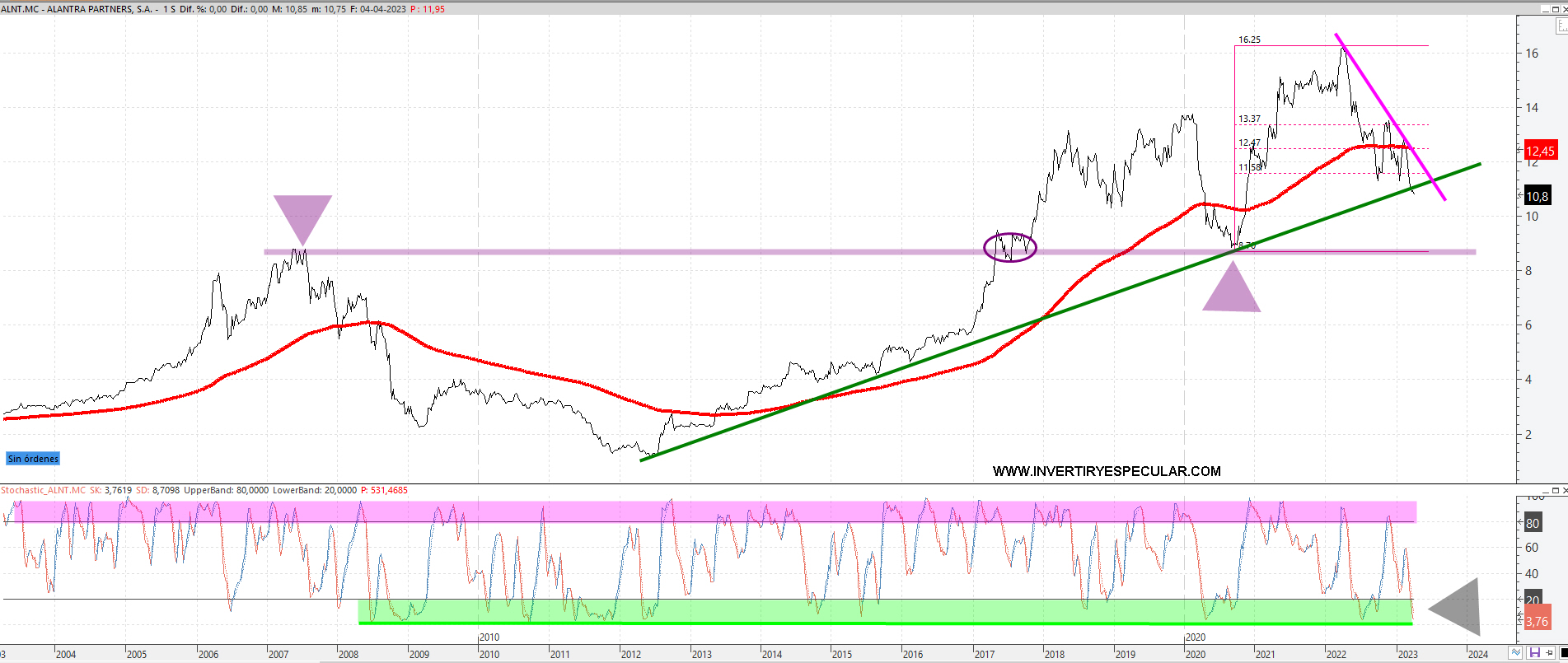Click the pin icon beside the save icon
The image size is (1568, 663).
click(1549, 653)
